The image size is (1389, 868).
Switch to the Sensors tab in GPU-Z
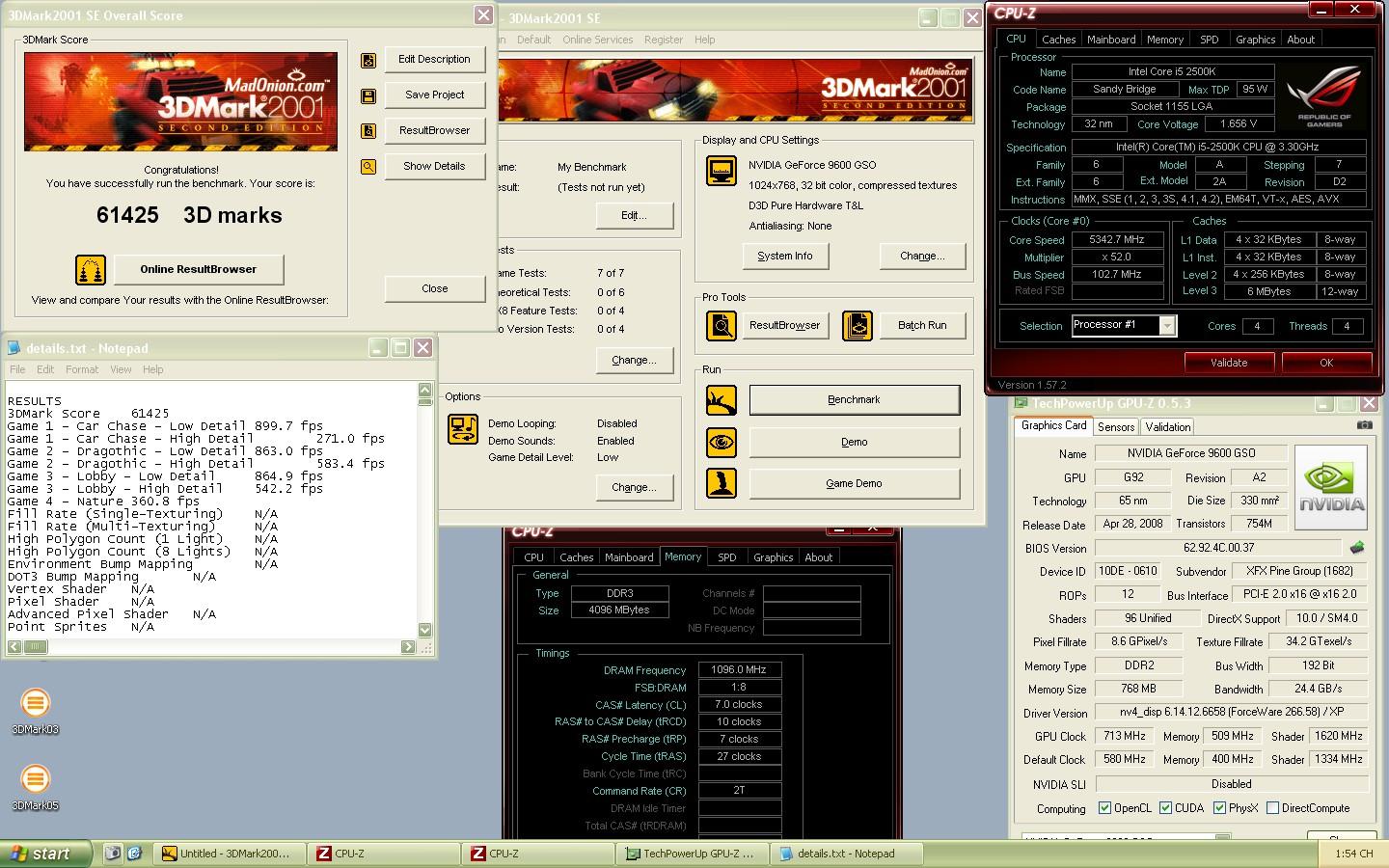tap(1116, 427)
